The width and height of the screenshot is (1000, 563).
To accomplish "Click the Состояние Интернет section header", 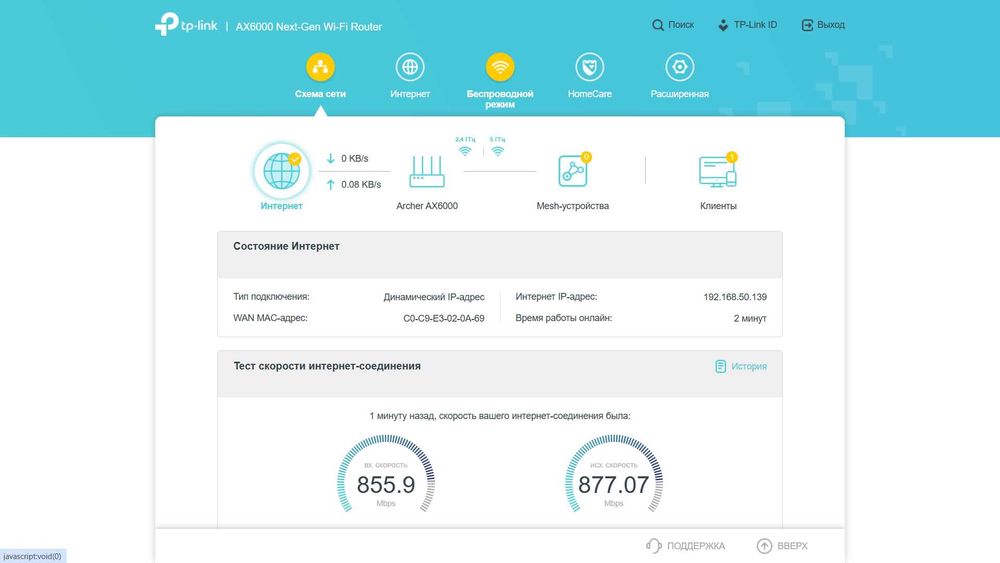I will [286, 246].
